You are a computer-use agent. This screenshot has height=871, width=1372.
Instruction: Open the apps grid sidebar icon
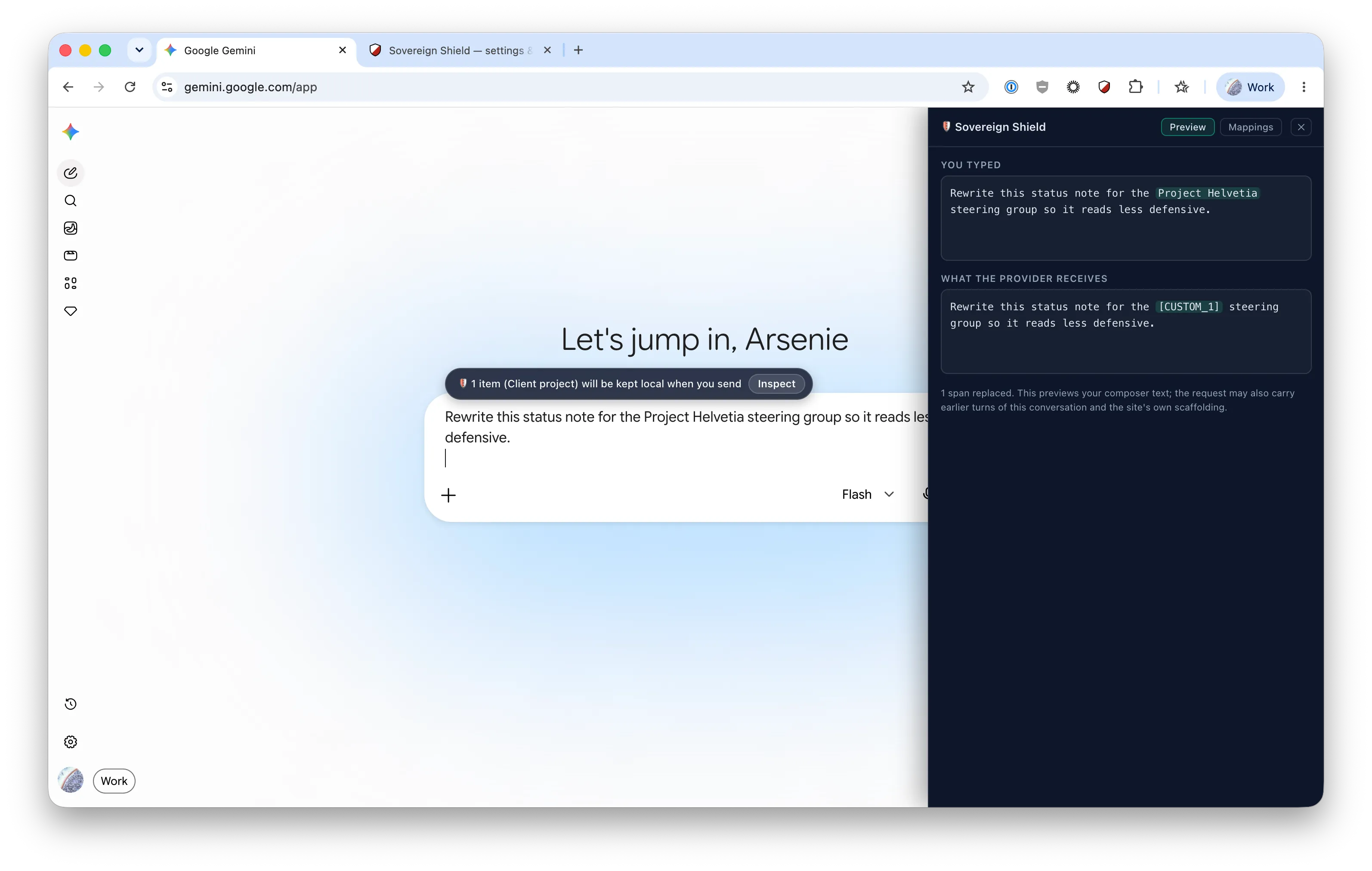click(x=71, y=283)
